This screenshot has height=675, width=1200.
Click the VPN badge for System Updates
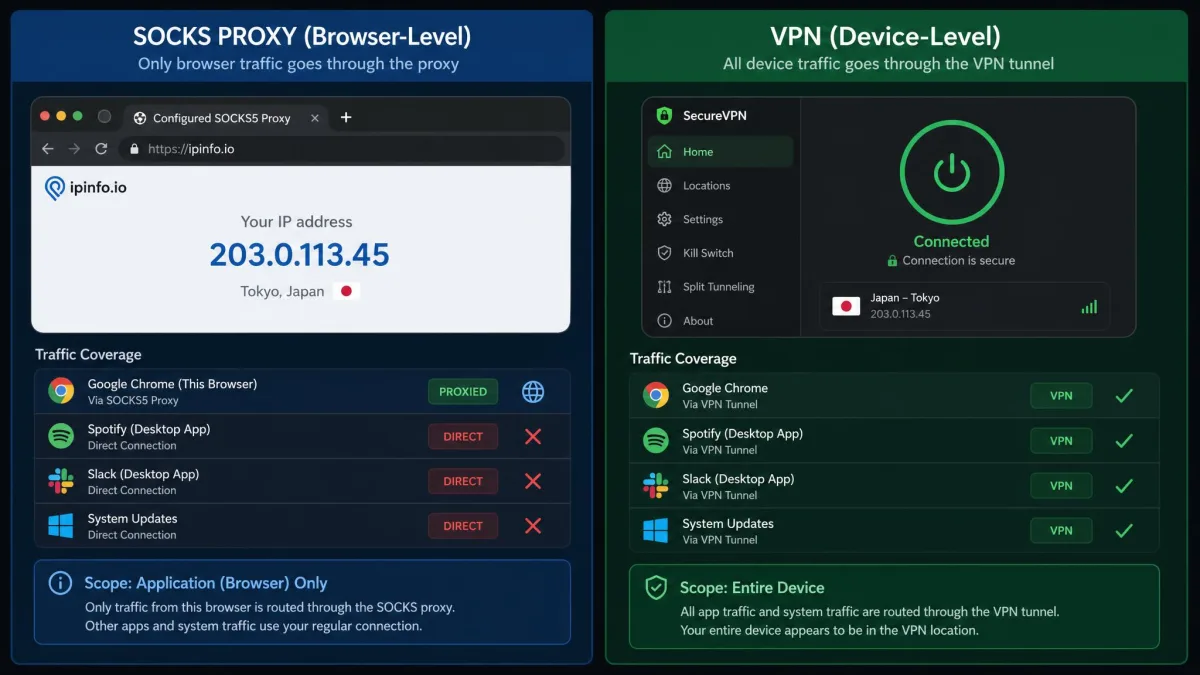[1061, 531]
